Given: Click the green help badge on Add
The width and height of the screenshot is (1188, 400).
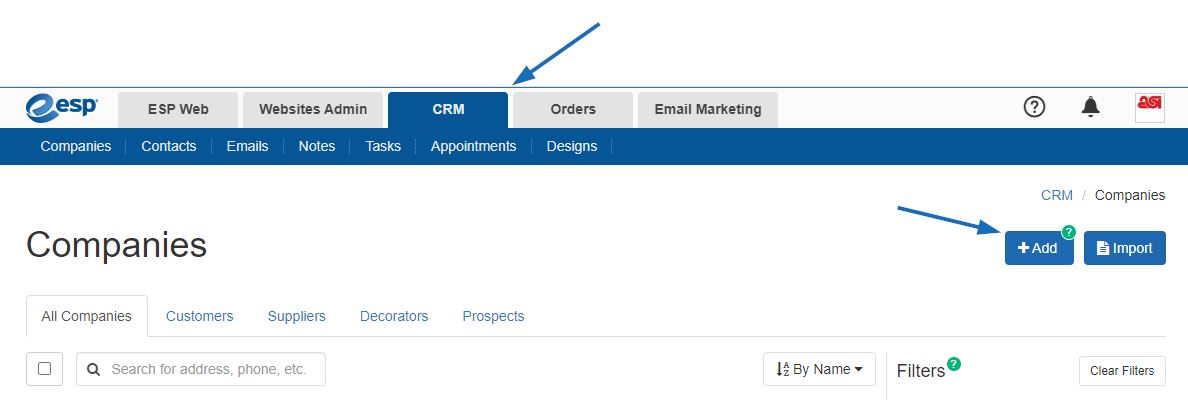Looking at the screenshot, I should pyautogui.click(x=1068, y=232).
